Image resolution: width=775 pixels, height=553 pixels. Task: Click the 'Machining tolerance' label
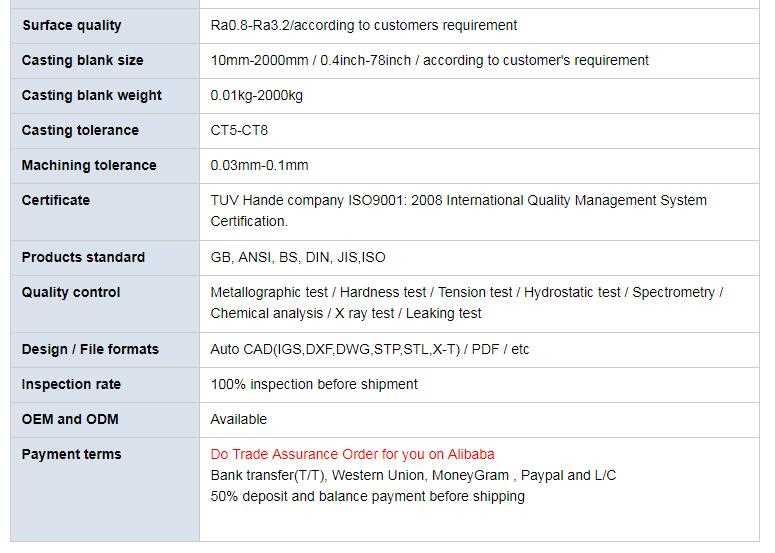(x=89, y=165)
